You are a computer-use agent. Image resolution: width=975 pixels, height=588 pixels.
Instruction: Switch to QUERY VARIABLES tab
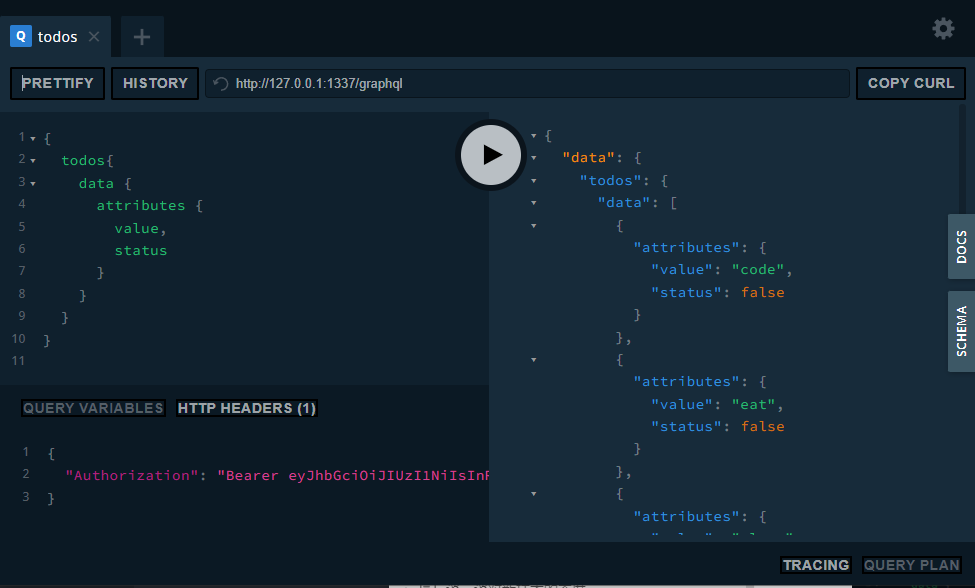pyautogui.click(x=93, y=408)
